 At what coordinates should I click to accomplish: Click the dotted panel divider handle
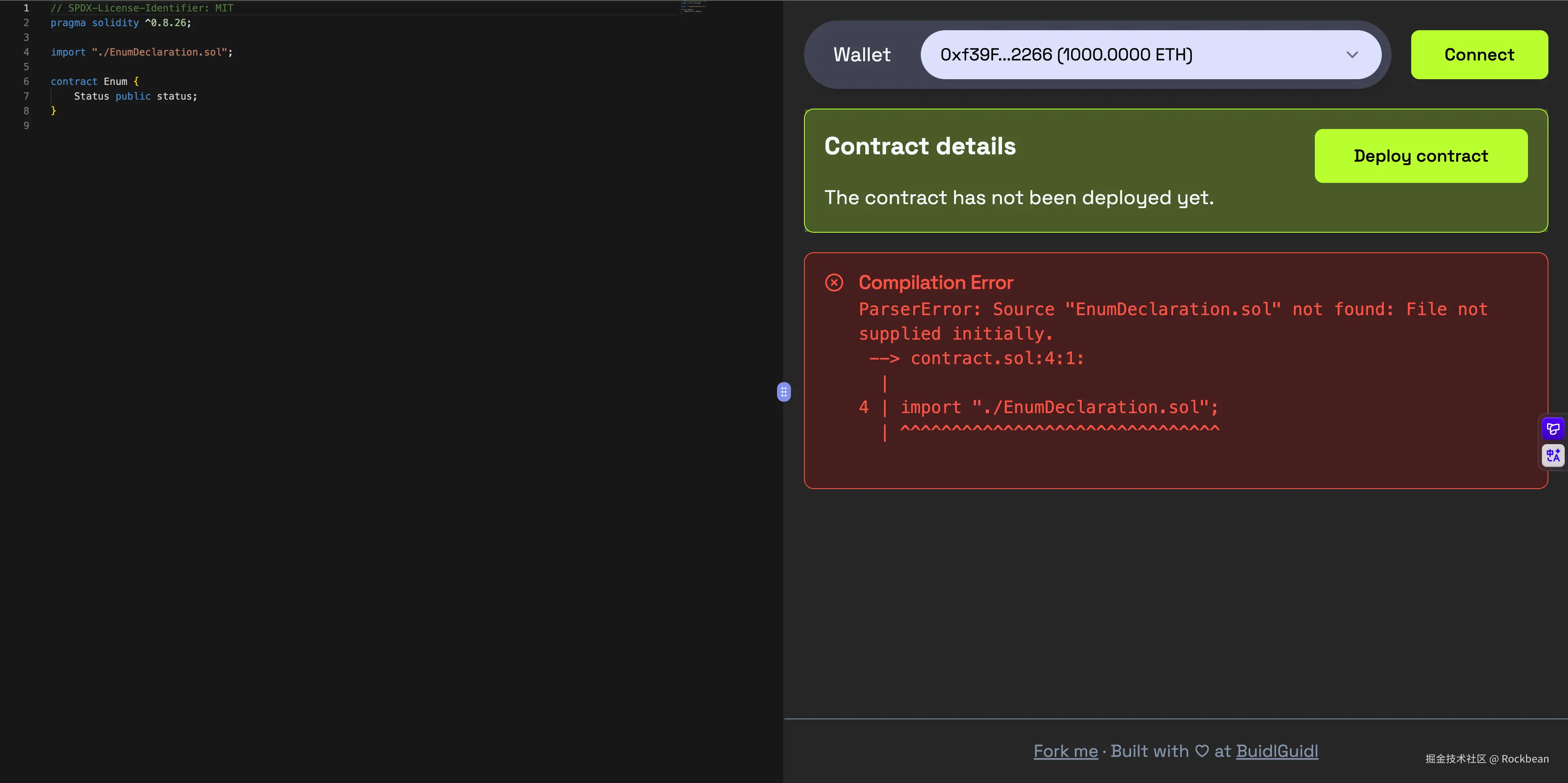[784, 392]
